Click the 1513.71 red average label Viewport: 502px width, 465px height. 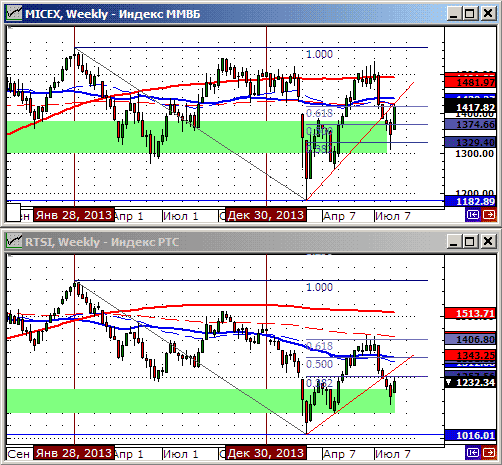pos(471,313)
